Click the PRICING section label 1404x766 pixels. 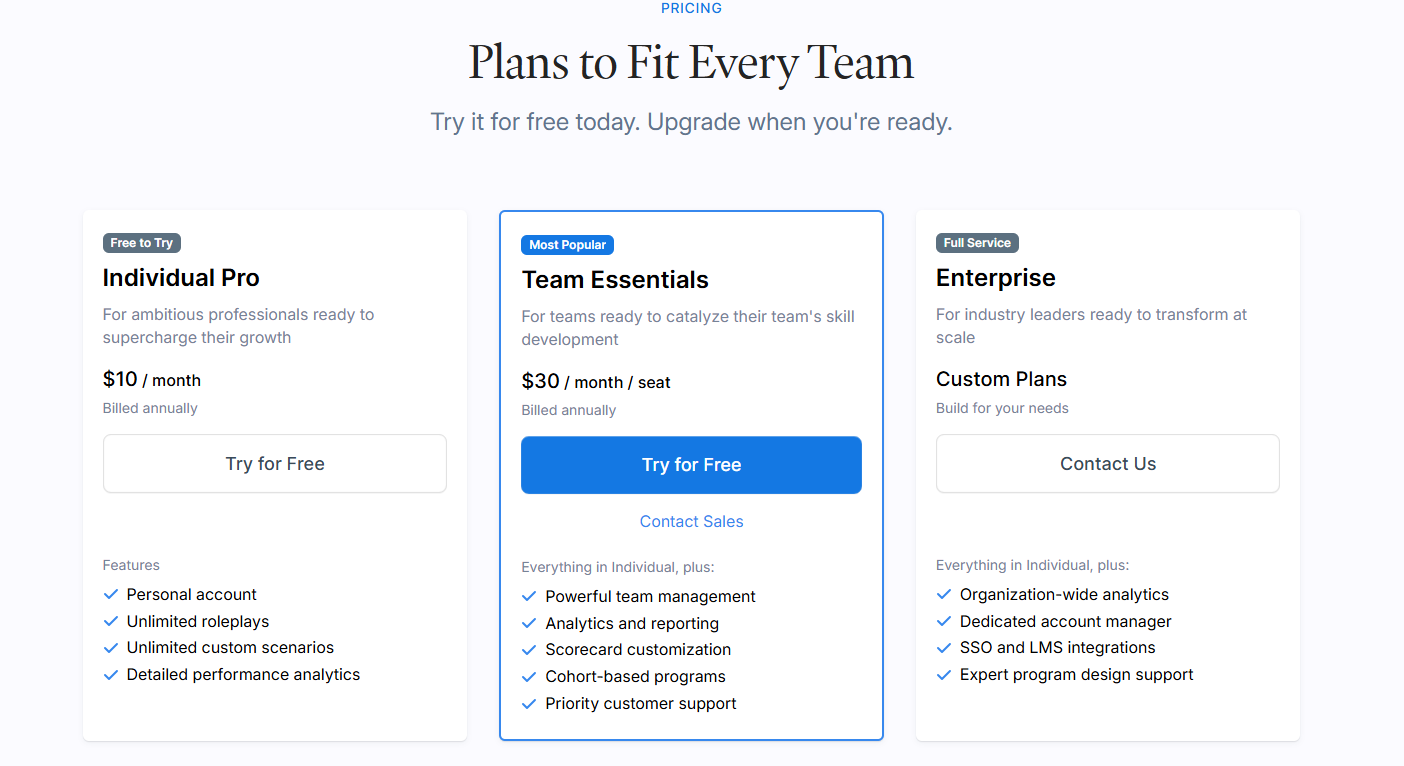691,8
